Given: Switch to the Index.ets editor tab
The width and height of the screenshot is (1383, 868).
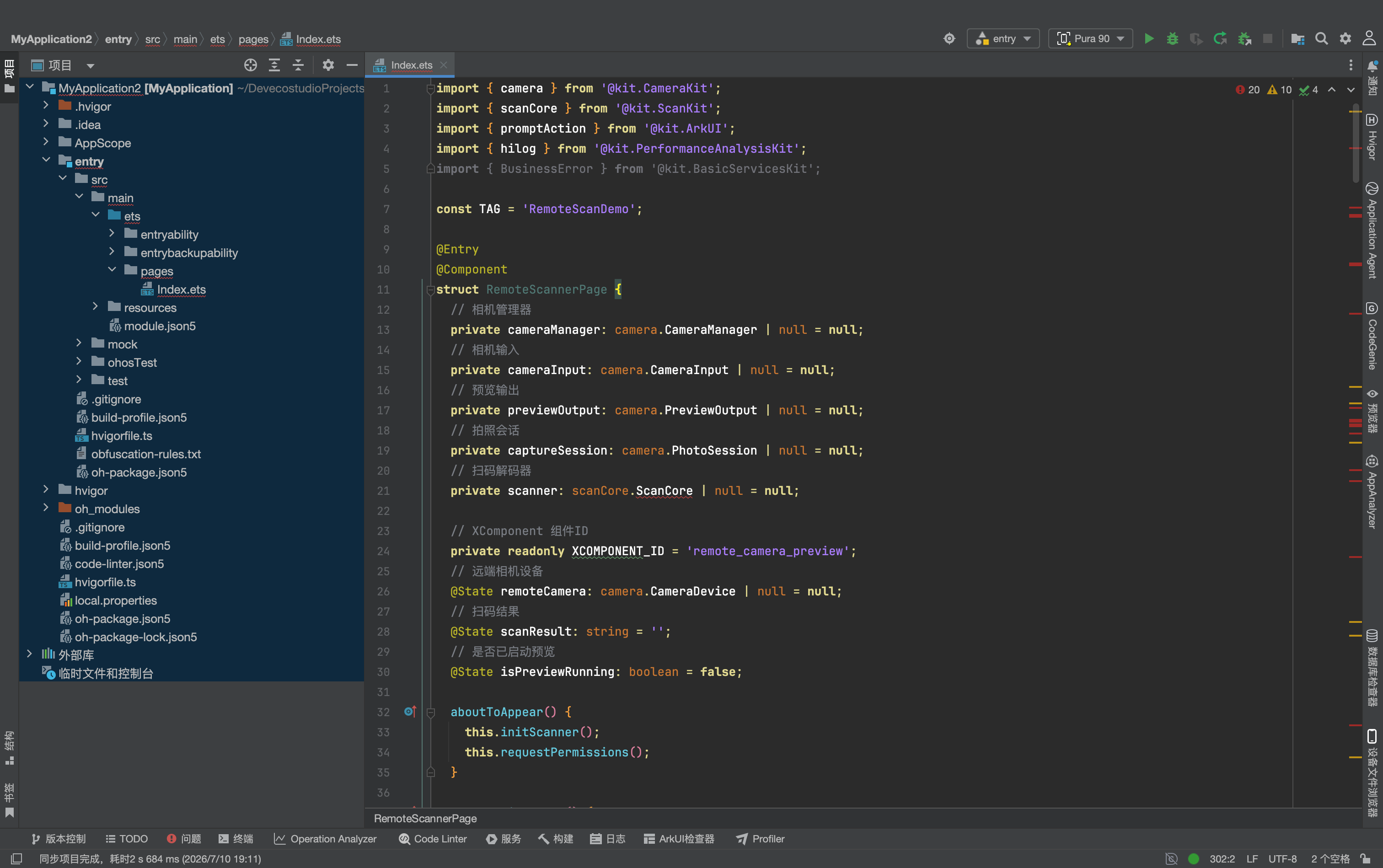Looking at the screenshot, I should tap(410, 65).
